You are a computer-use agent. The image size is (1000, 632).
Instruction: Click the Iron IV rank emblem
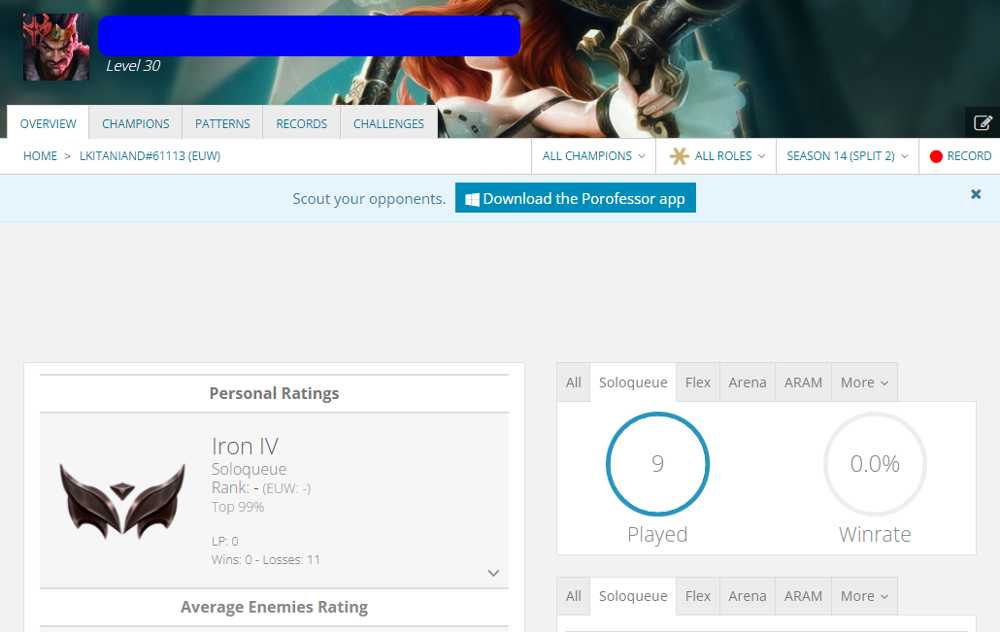click(122, 501)
